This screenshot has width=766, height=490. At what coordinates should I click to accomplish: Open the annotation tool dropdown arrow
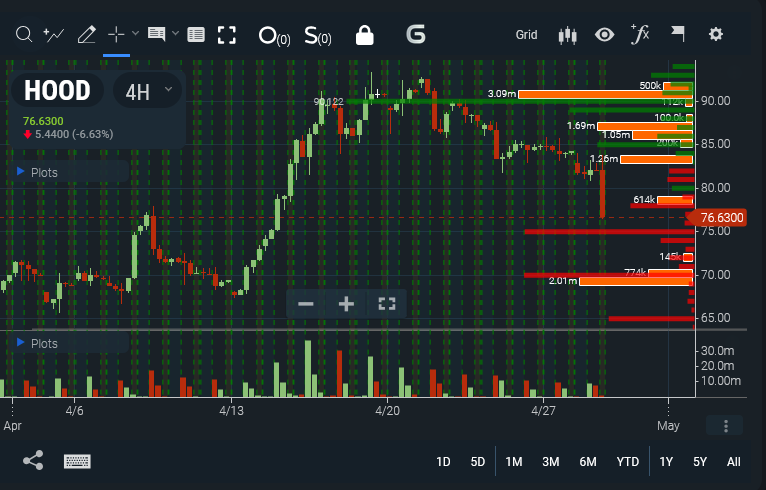coord(175,34)
